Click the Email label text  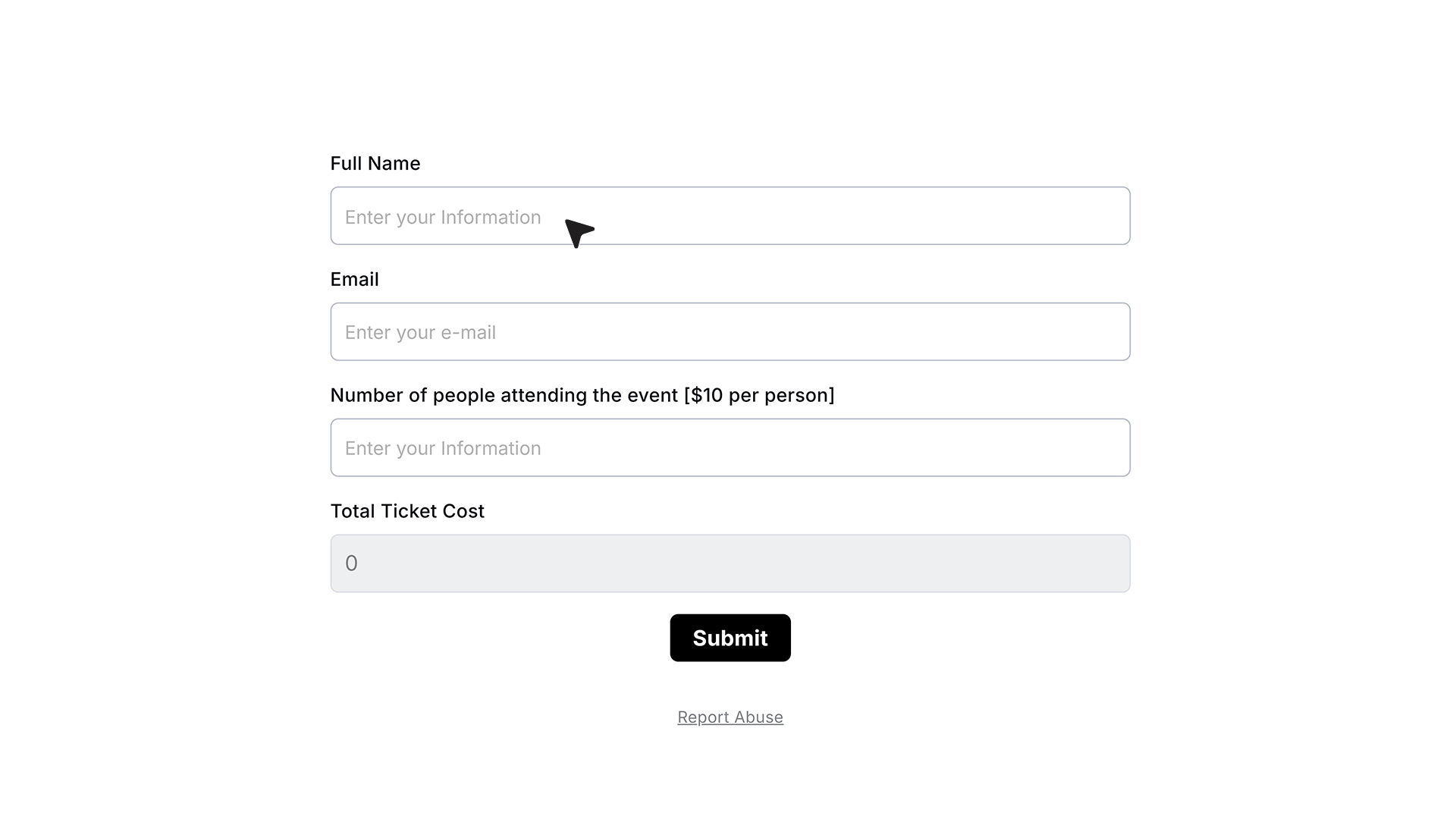355,279
